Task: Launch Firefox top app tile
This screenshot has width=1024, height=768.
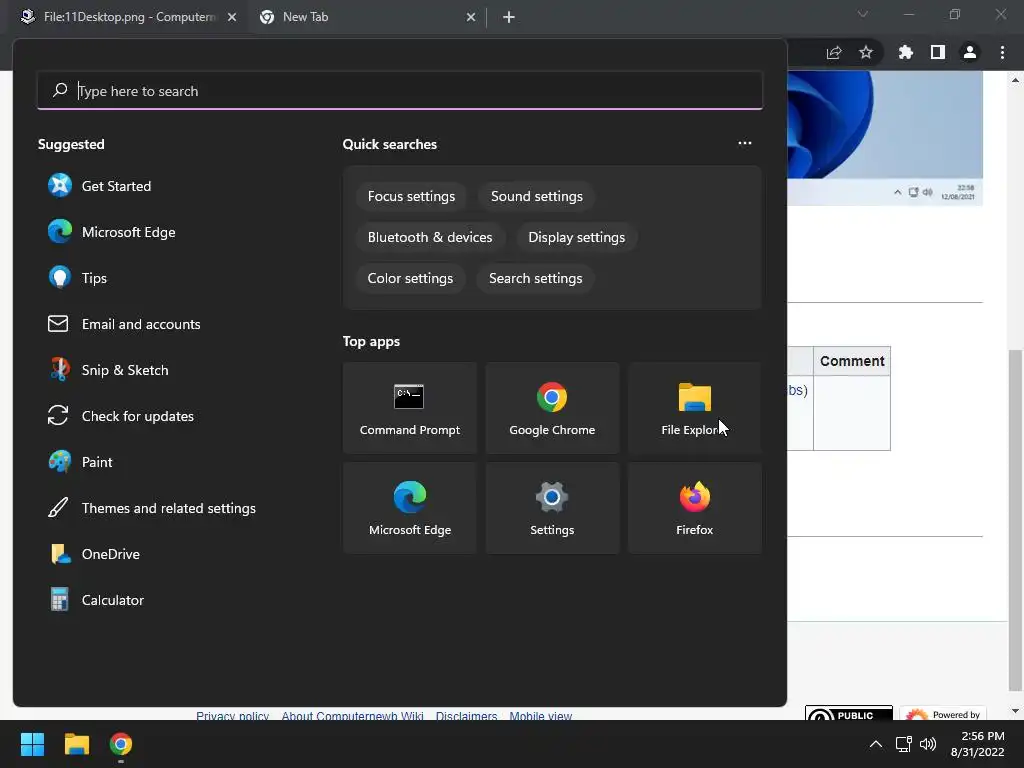Action: (694, 508)
